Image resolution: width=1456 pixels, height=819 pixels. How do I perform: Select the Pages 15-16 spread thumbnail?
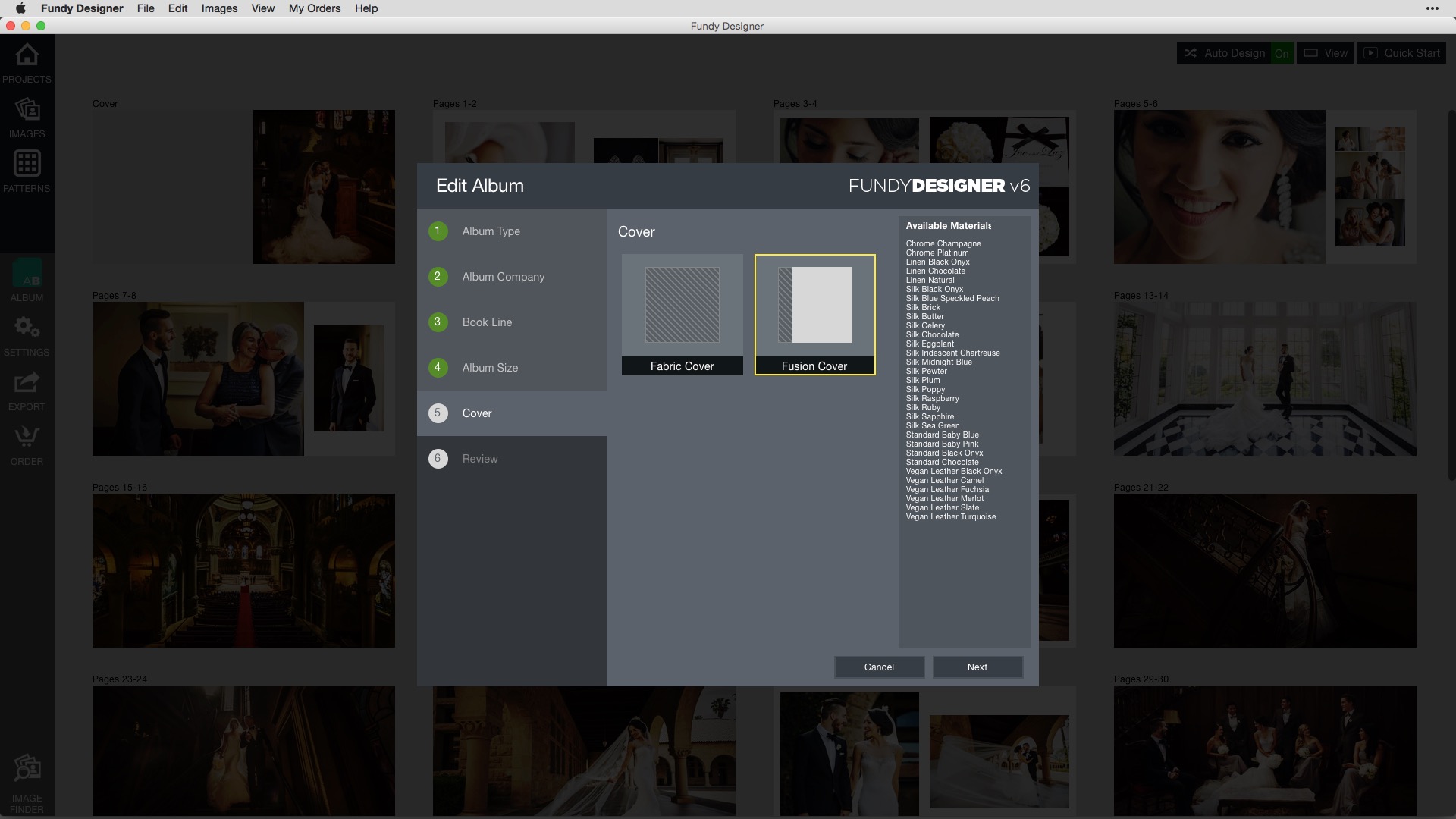[x=243, y=570]
